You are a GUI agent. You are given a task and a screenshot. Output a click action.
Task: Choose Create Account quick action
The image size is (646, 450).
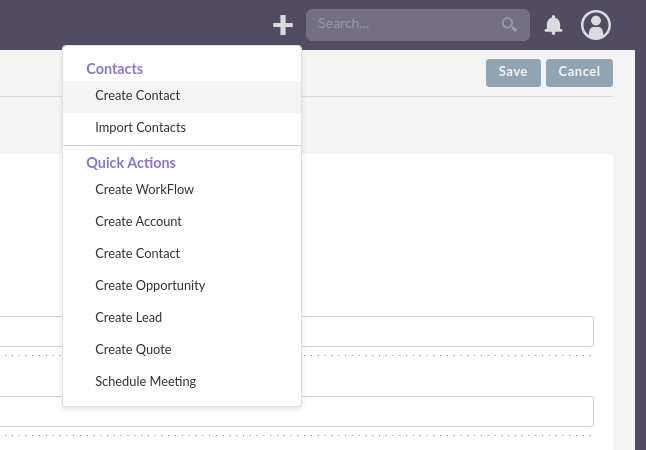click(138, 222)
